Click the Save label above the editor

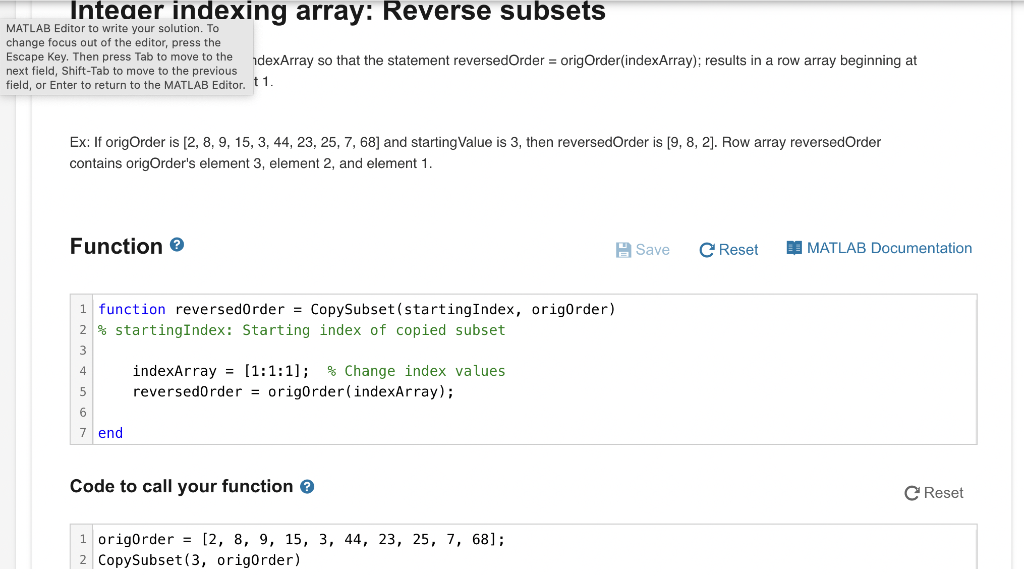coord(655,249)
